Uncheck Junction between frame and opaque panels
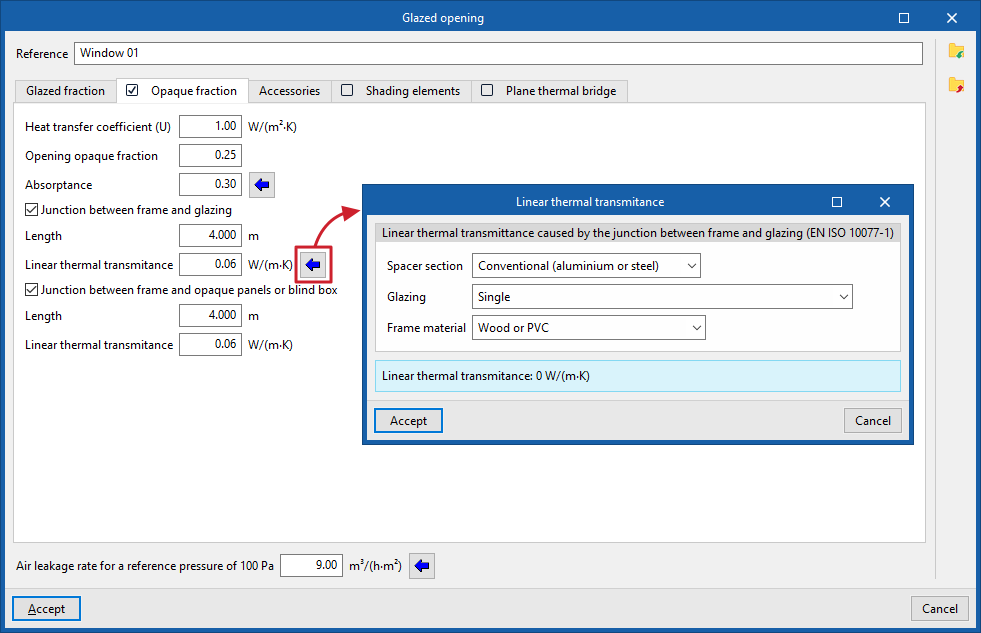This screenshot has height=633, width=981. 31,290
